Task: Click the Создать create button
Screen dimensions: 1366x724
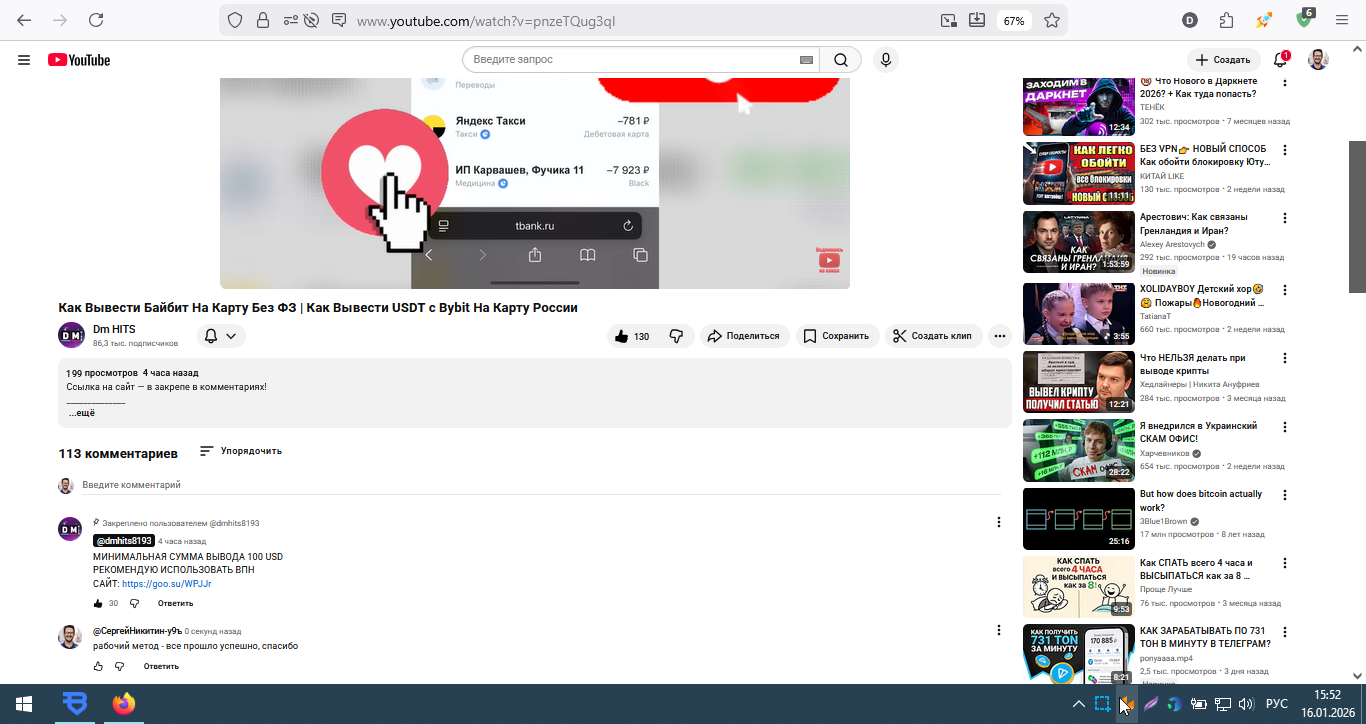Action: click(1224, 60)
